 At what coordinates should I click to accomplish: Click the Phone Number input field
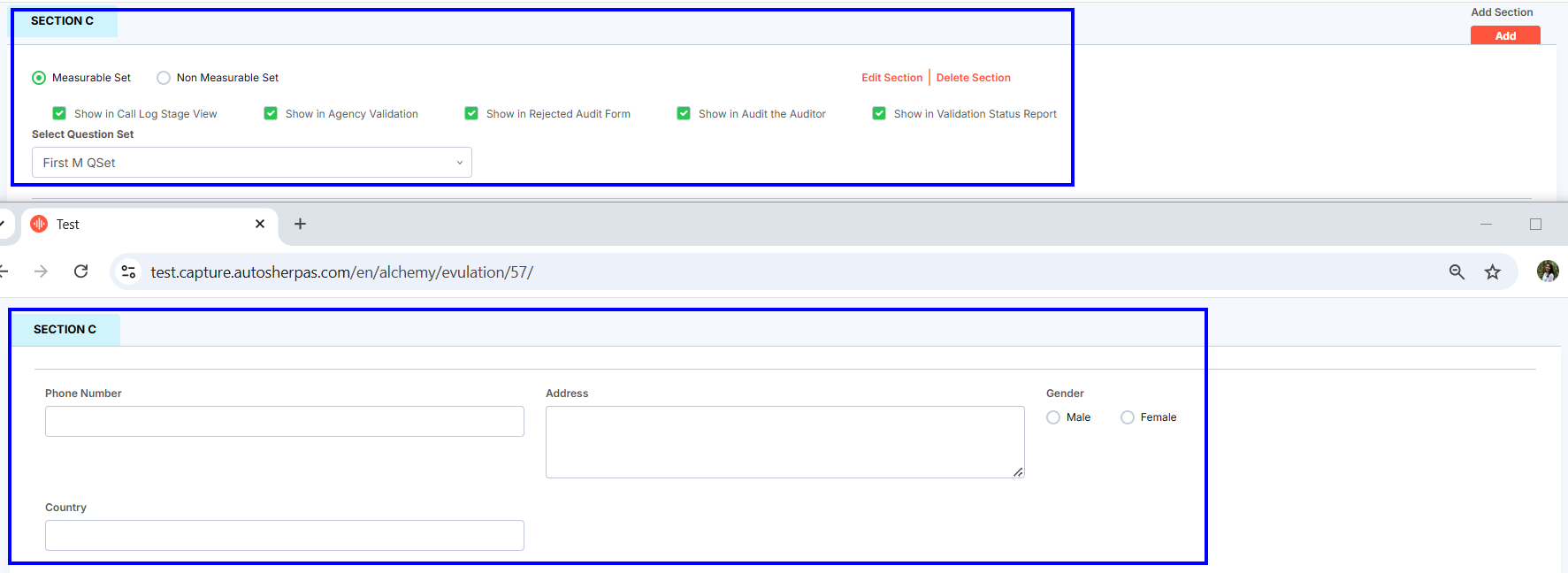point(285,422)
